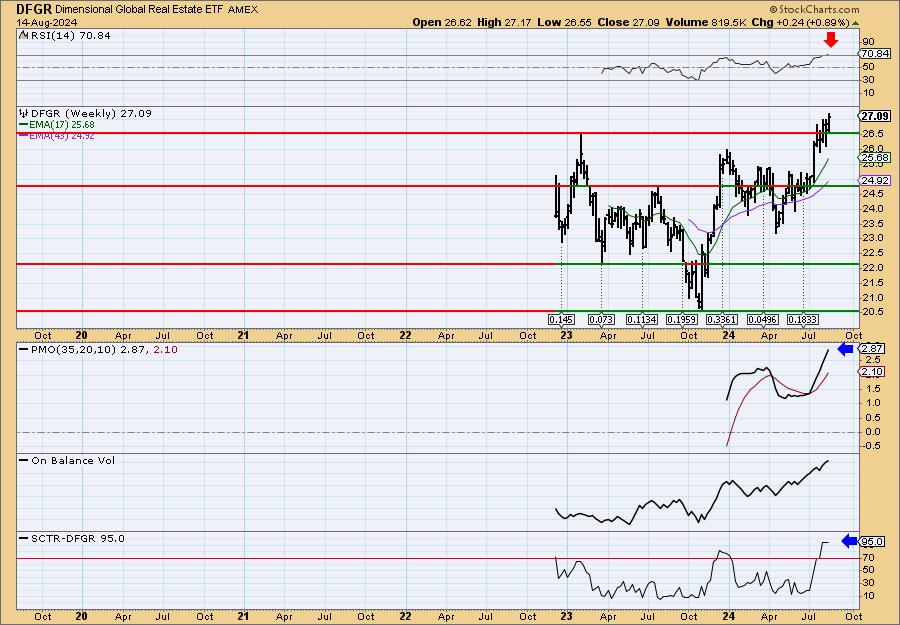900x625 pixels.
Task: Select the EMA(43) 24.92 legend text
Action: [62, 136]
